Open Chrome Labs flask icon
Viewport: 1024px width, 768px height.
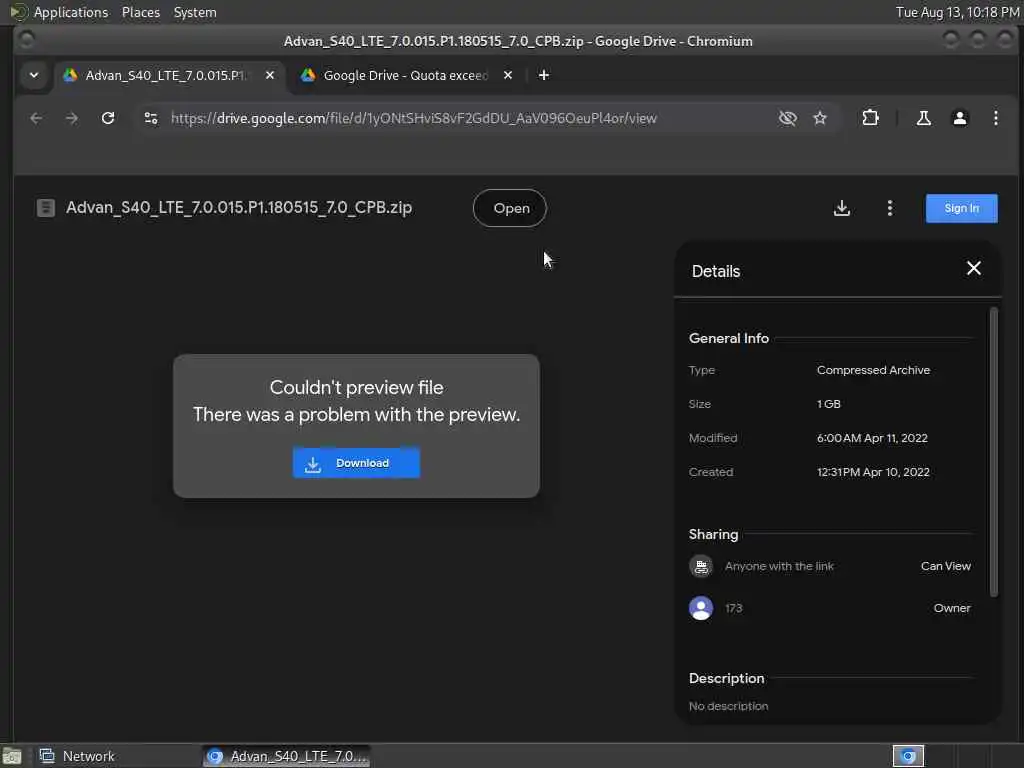(x=923, y=118)
